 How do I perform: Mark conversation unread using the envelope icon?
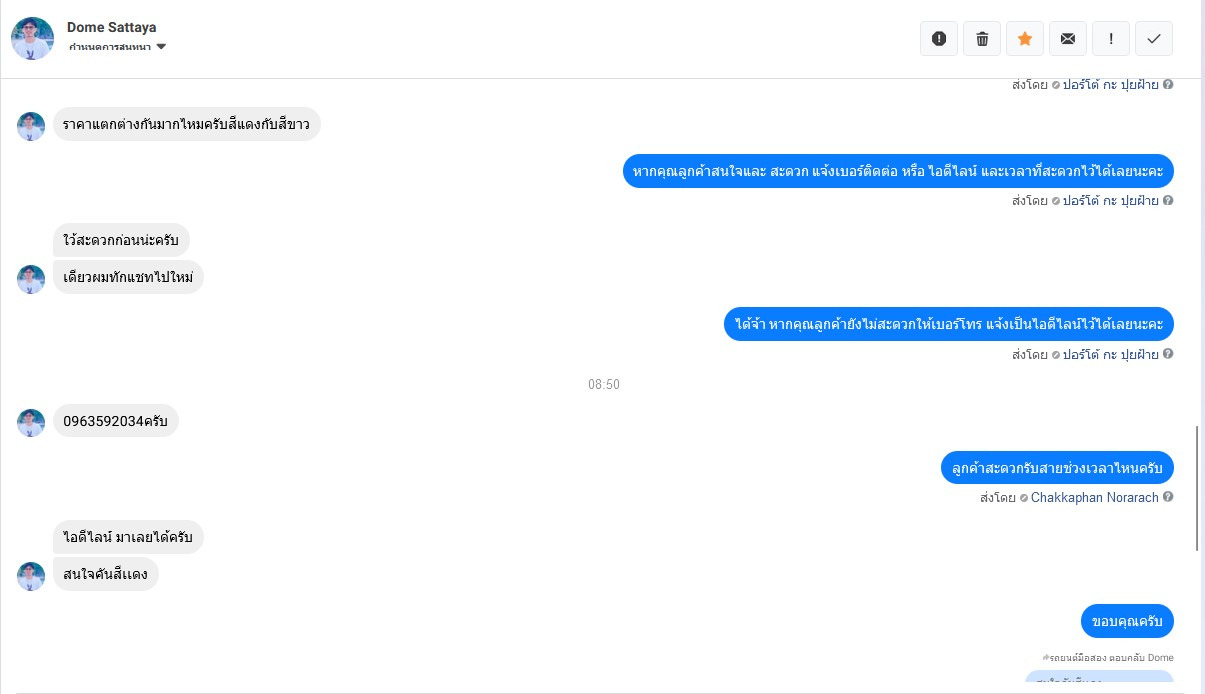(1068, 38)
